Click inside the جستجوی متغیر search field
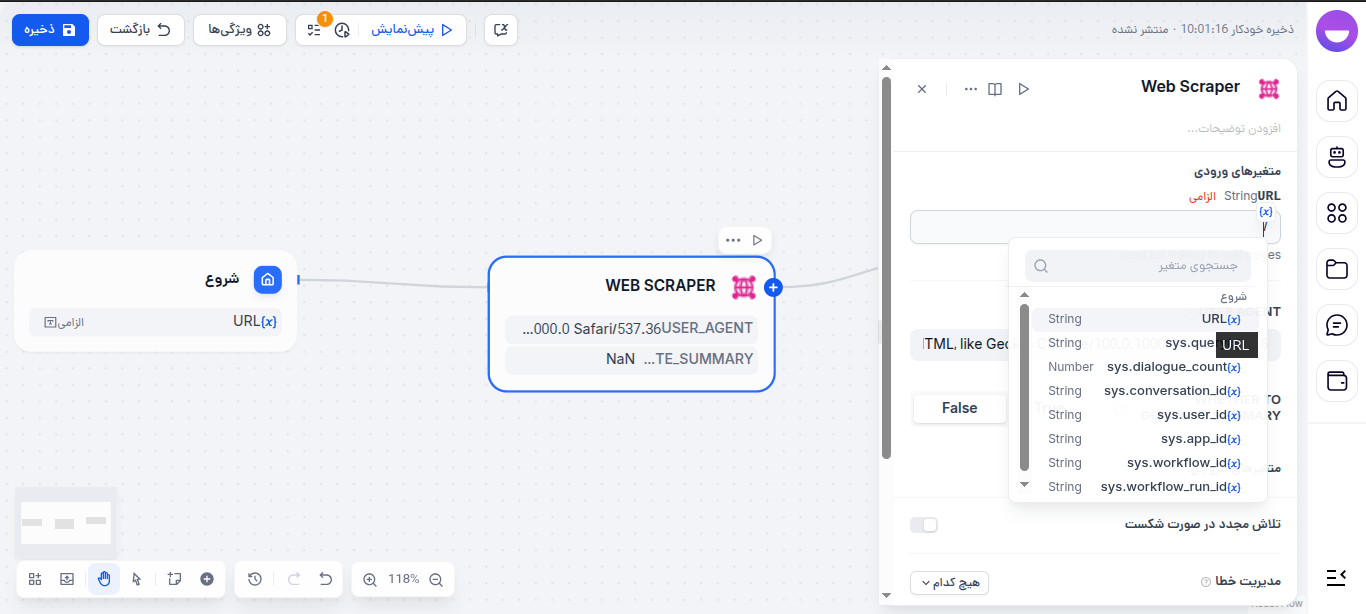The height and width of the screenshot is (614, 1366). (x=1140, y=265)
